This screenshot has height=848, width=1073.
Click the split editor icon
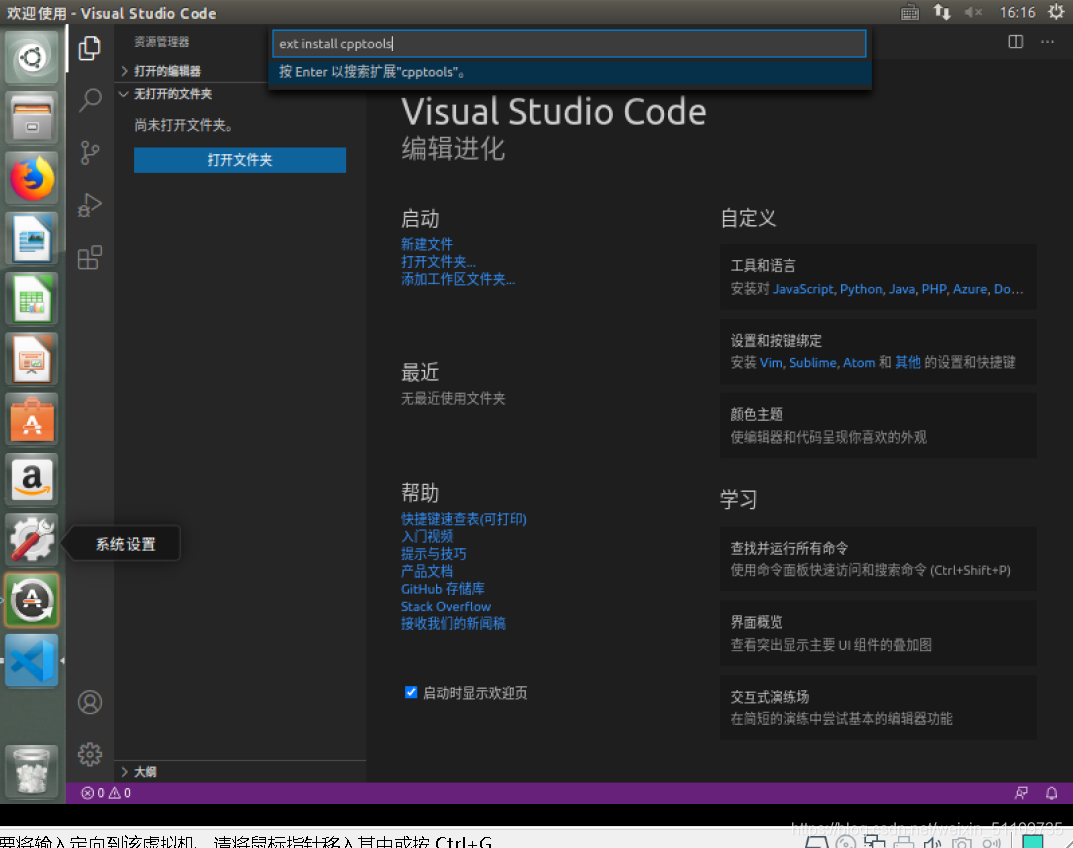1016,42
